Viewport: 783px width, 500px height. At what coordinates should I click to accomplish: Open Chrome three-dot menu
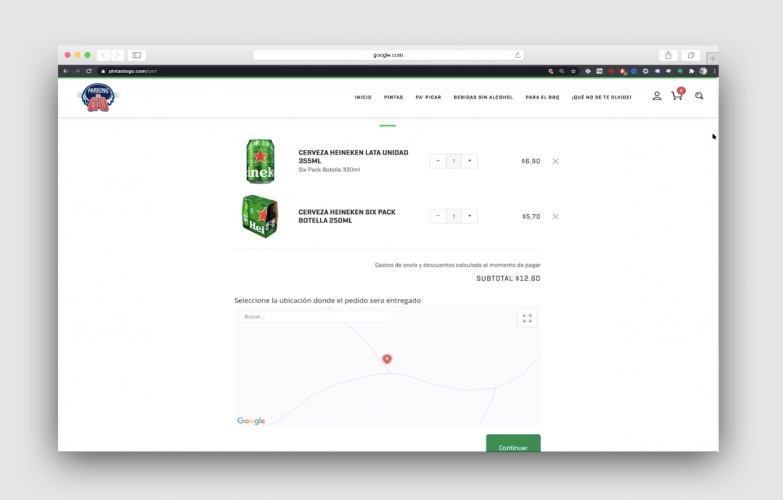(715, 71)
